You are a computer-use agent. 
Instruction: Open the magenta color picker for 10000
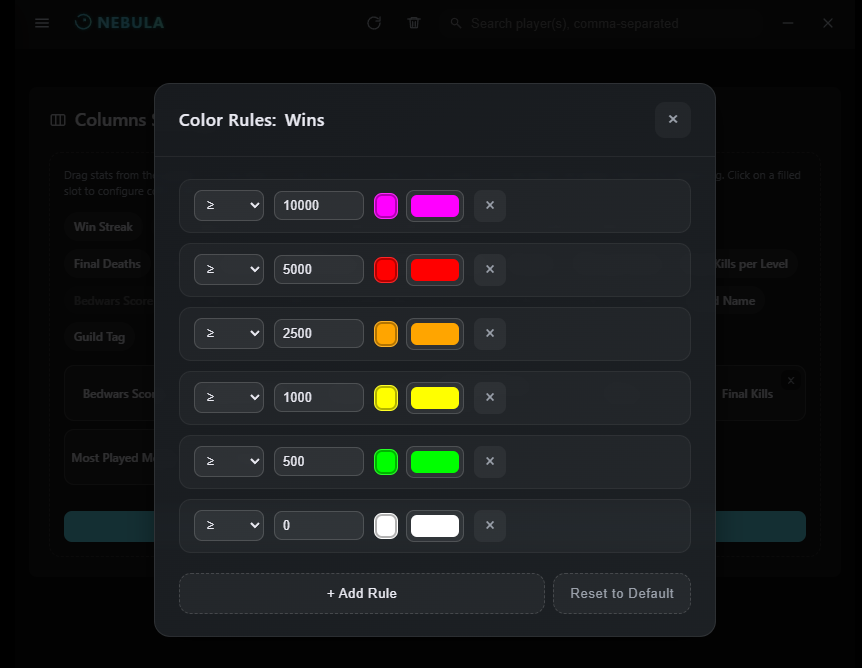tap(386, 205)
